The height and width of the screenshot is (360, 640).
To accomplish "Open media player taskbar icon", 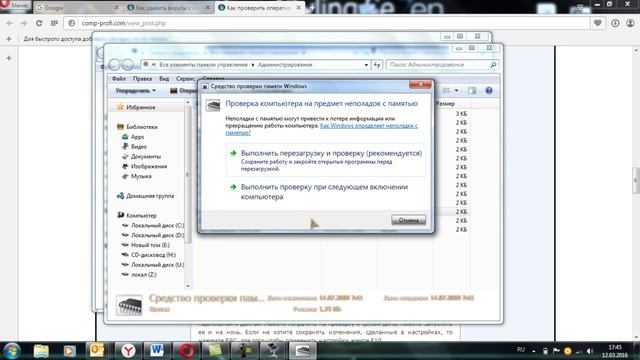I will coord(69,351).
